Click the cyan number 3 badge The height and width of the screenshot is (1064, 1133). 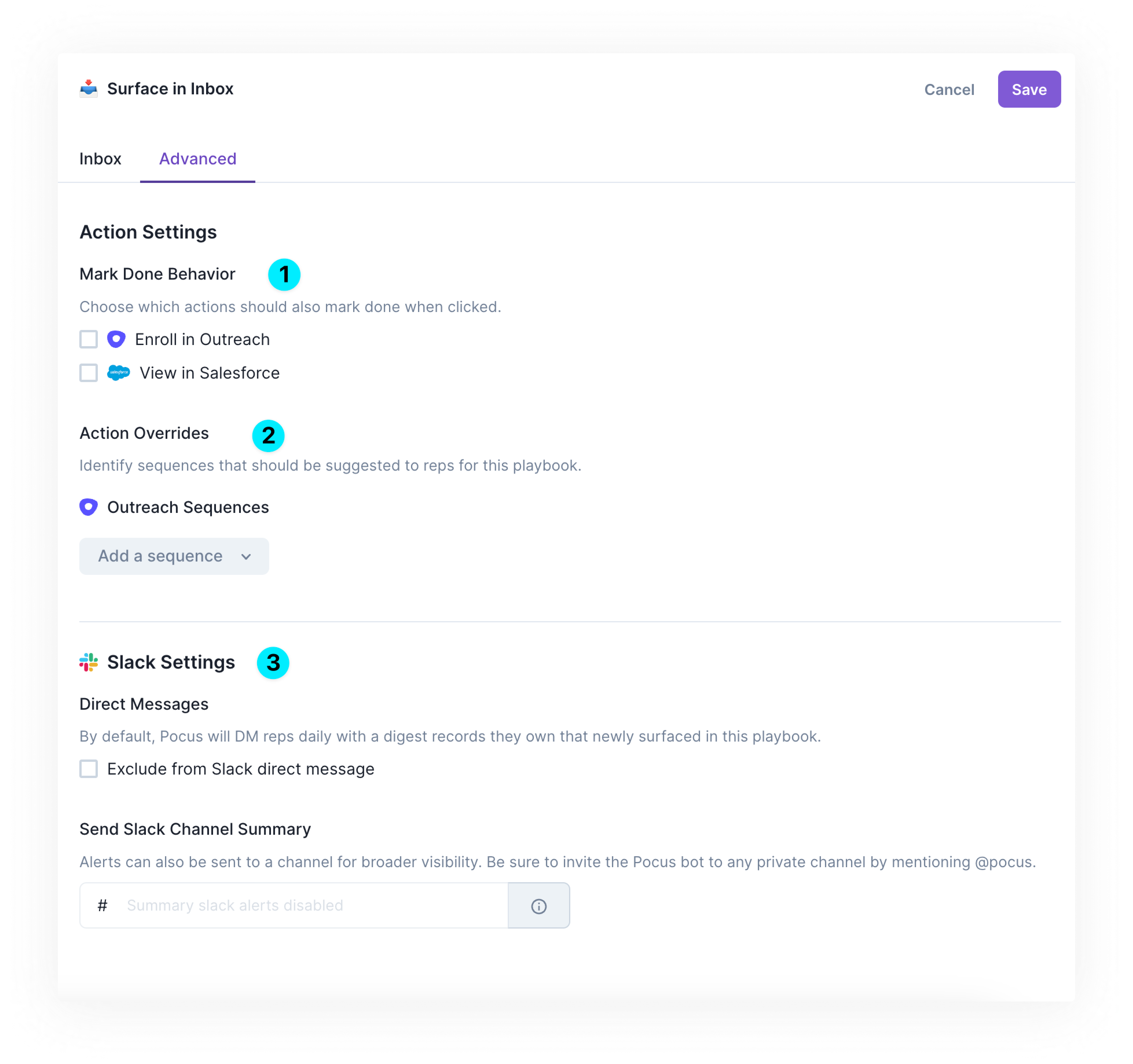pos(273,663)
